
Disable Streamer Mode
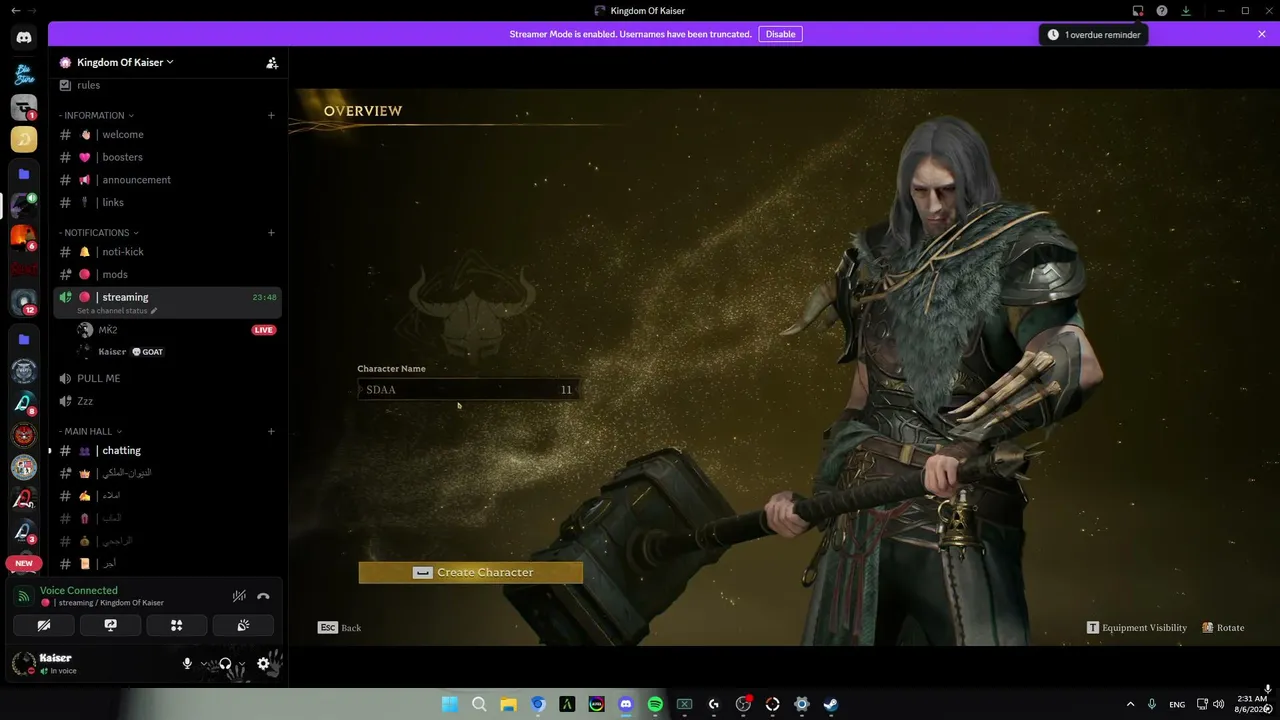pyautogui.click(x=780, y=34)
